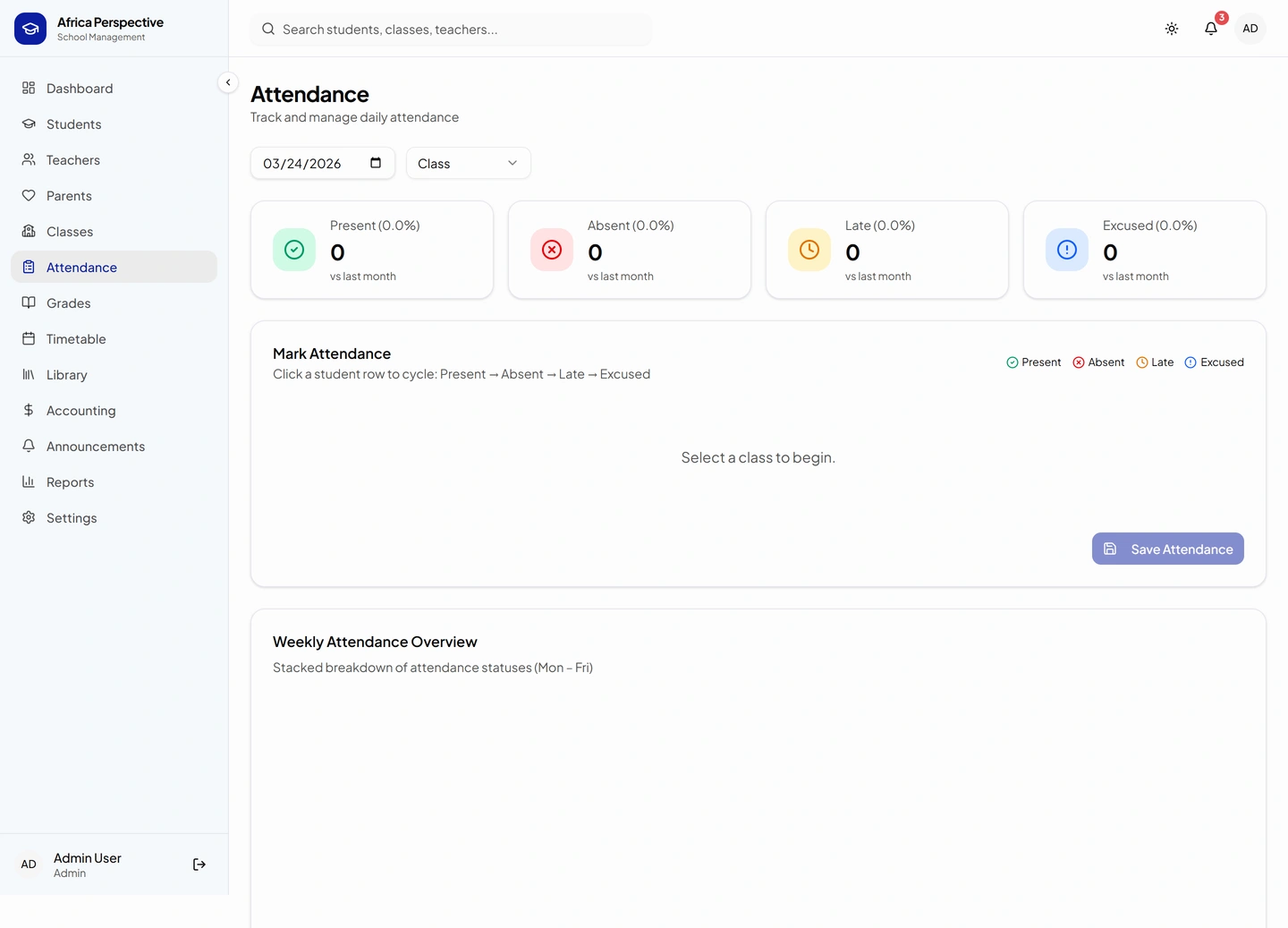Image resolution: width=1288 pixels, height=928 pixels.
Task: Click the Present legend item
Action: pos(1034,362)
